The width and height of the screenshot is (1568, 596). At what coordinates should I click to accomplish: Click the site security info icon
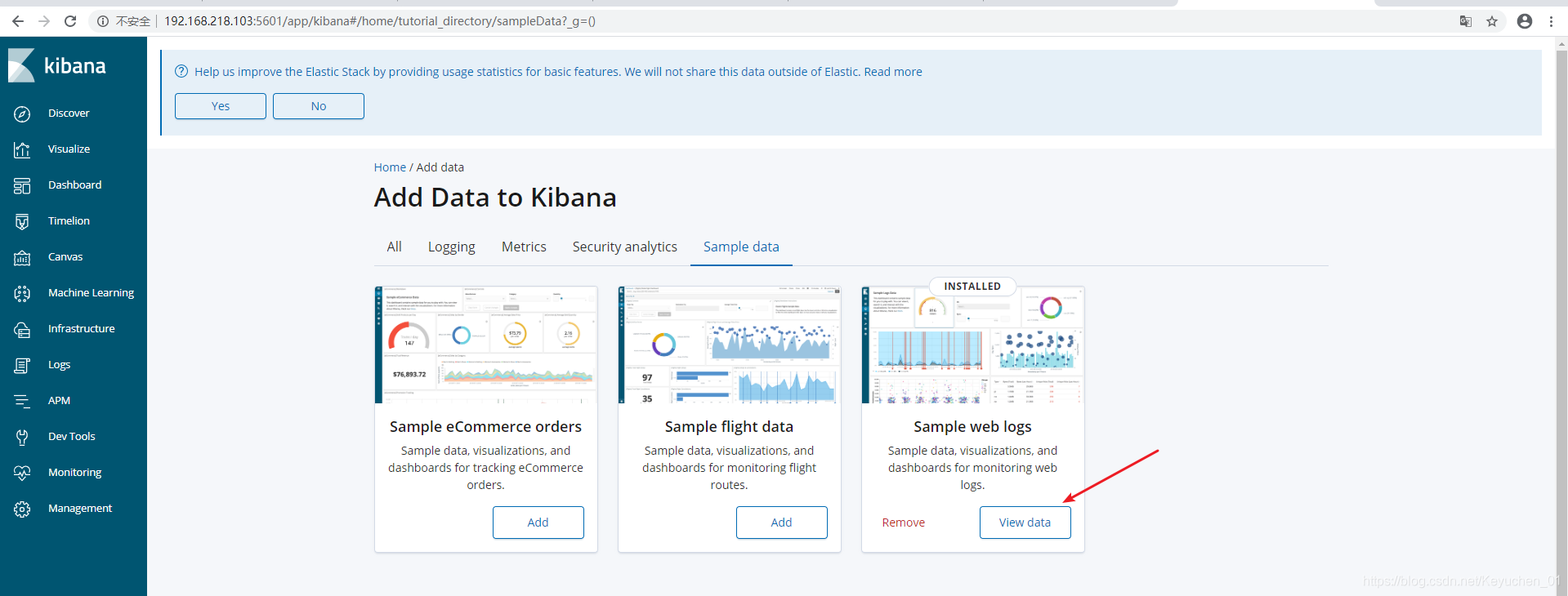pyautogui.click(x=103, y=21)
